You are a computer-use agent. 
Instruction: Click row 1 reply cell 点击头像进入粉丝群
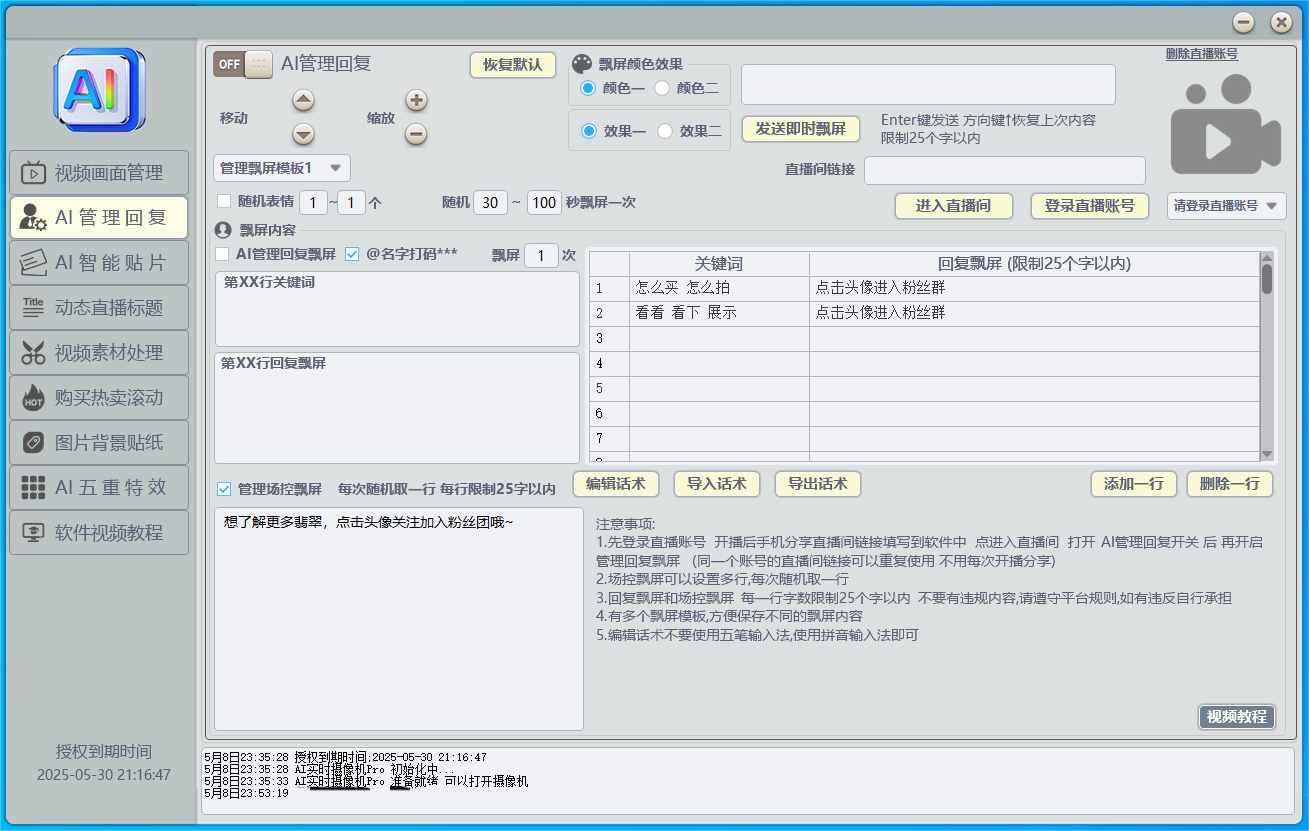[x=1035, y=288]
